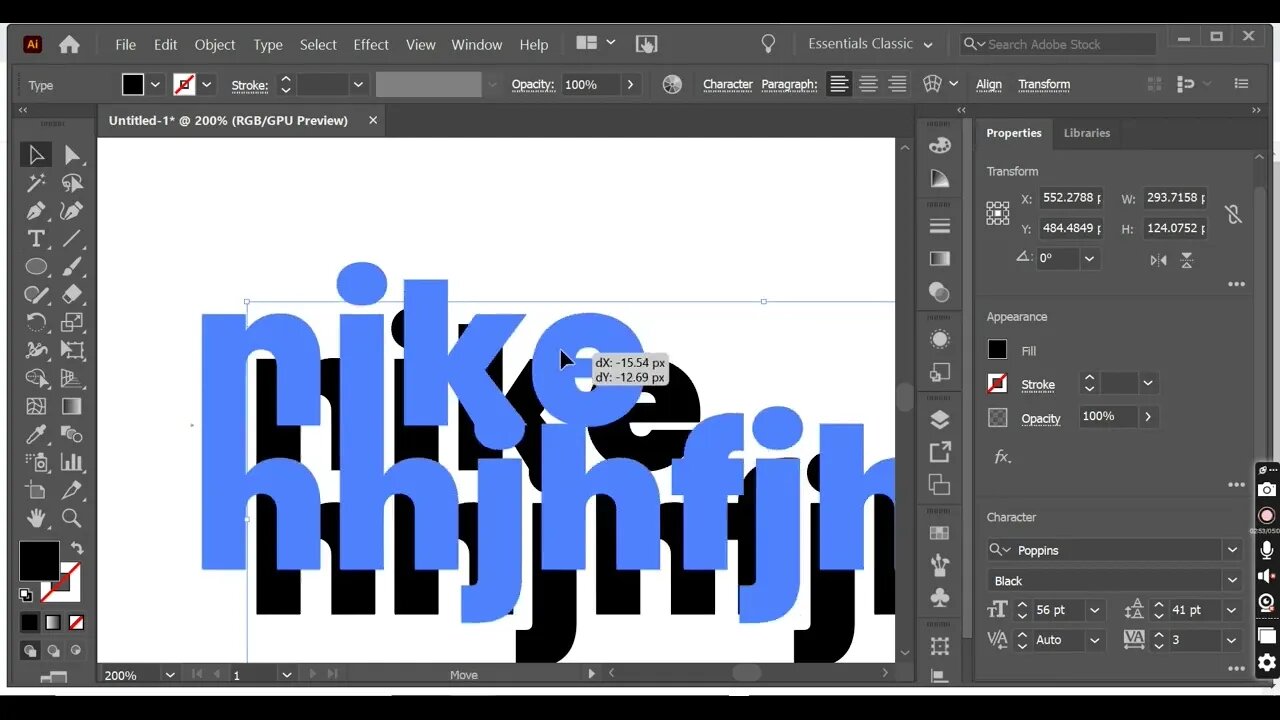Screen dimensions: 1280x720
Task: Click the Search Adobe Stock field
Action: [x=1057, y=44]
